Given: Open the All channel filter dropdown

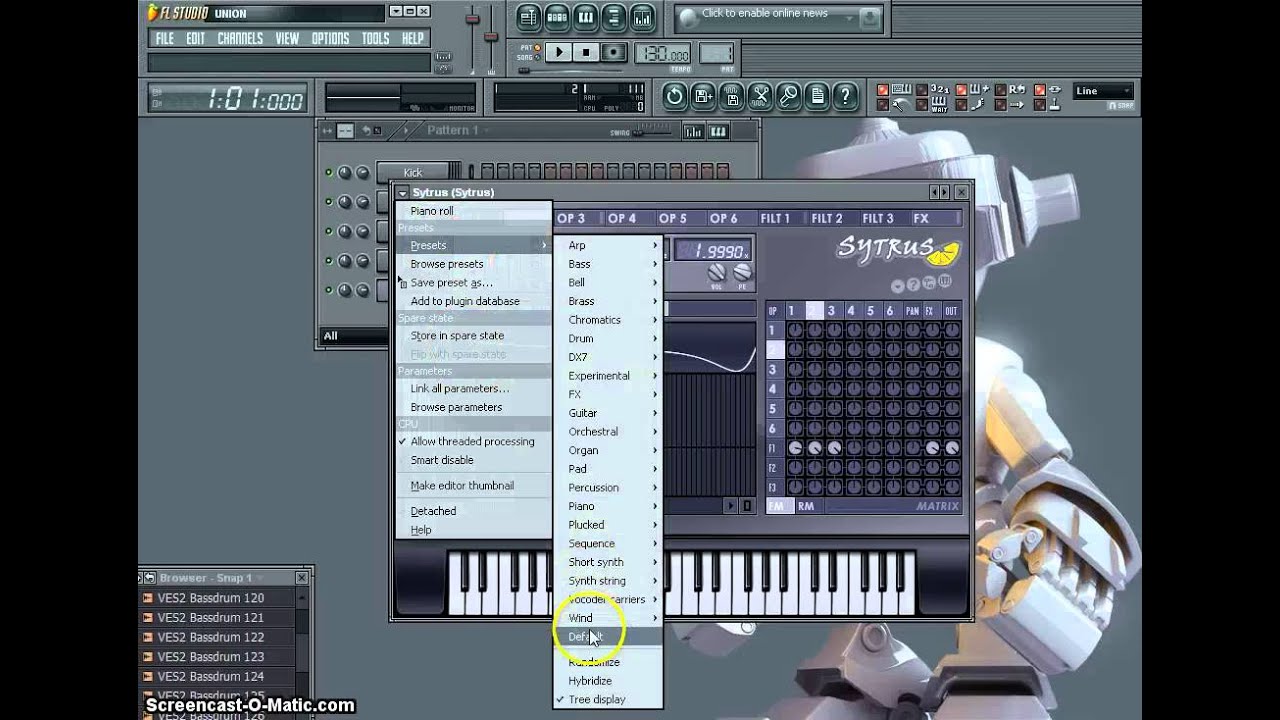Looking at the screenshot, I should click(352, 336).
